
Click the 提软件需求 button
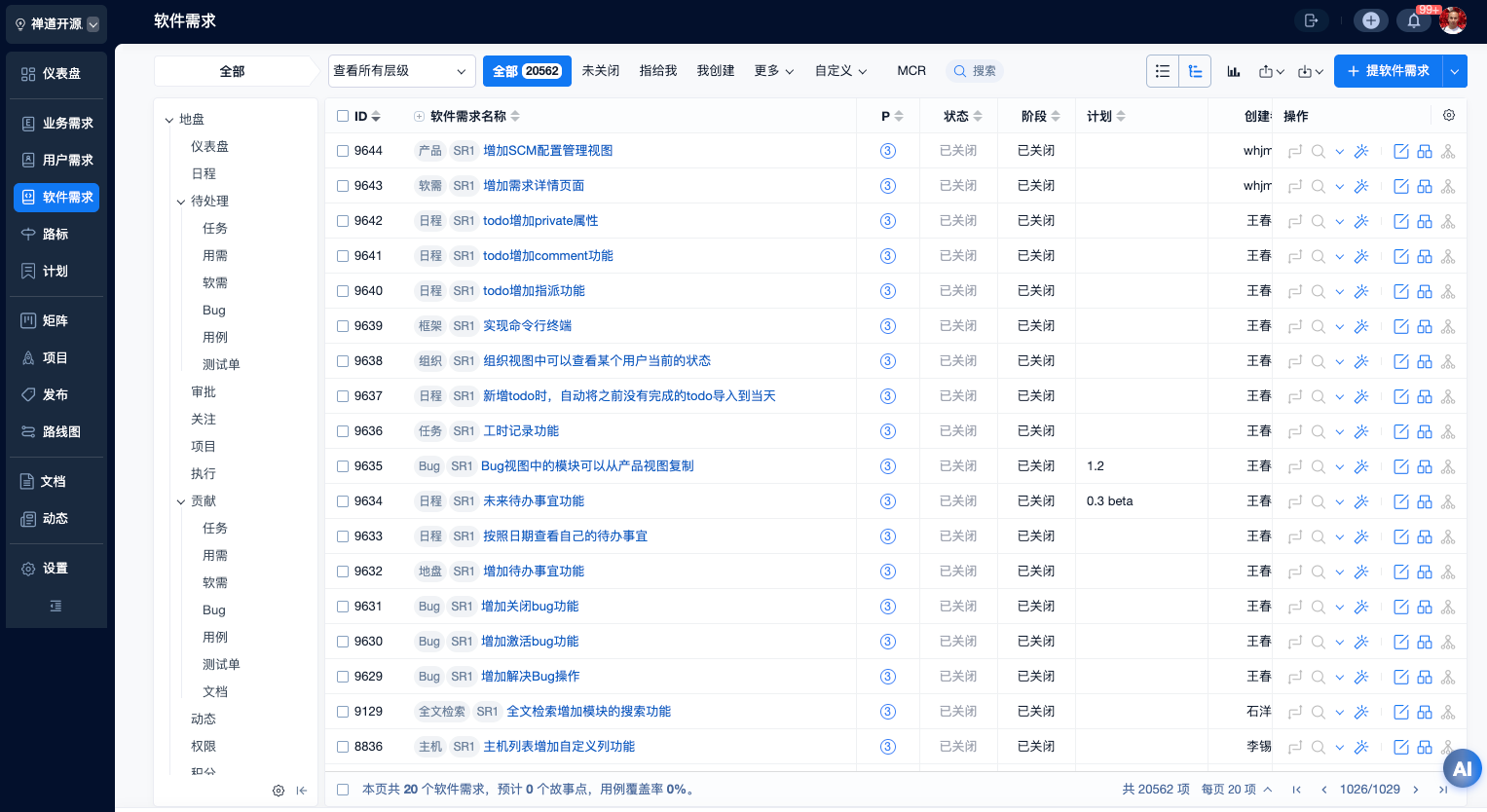(1389, 71)
